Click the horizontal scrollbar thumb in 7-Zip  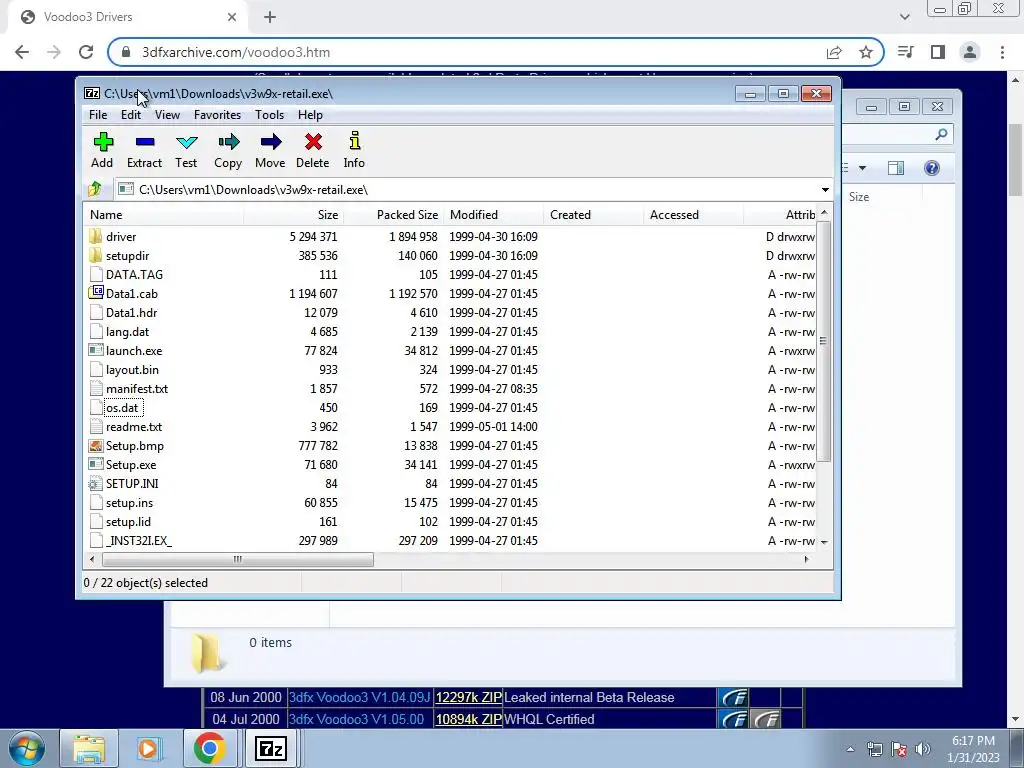tap(238, 560)
